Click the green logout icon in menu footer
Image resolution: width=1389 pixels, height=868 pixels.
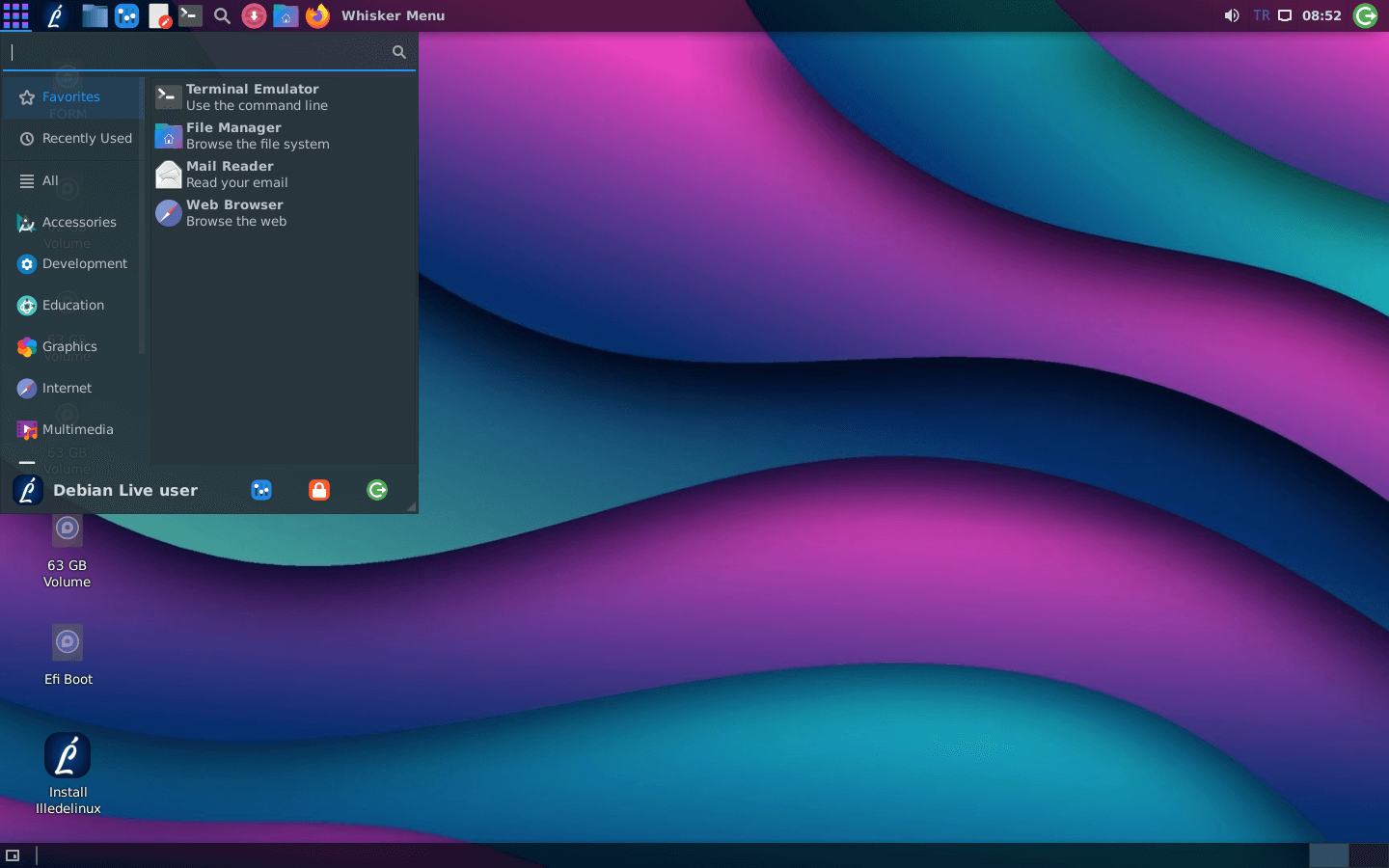[377, 490]
